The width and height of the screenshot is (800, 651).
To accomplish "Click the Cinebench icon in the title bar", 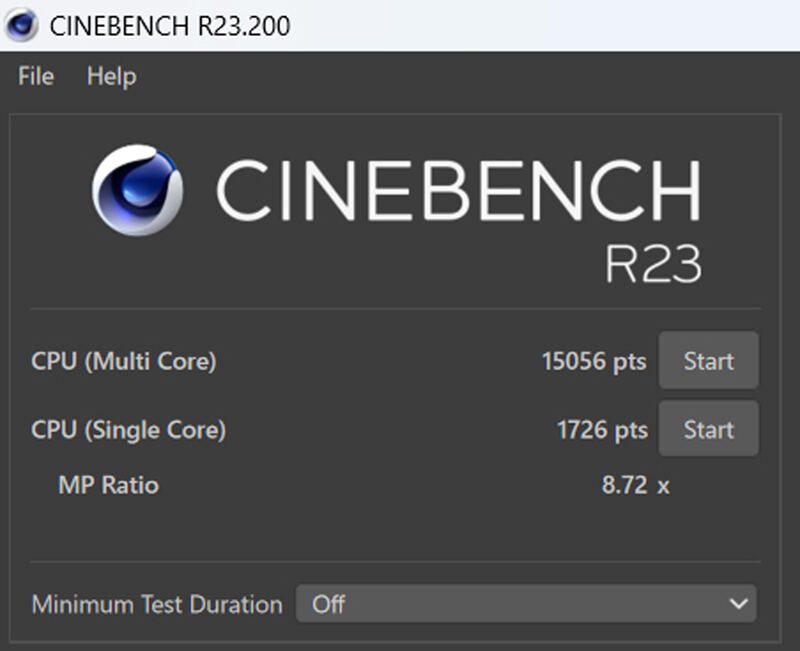I will [21, 25].
